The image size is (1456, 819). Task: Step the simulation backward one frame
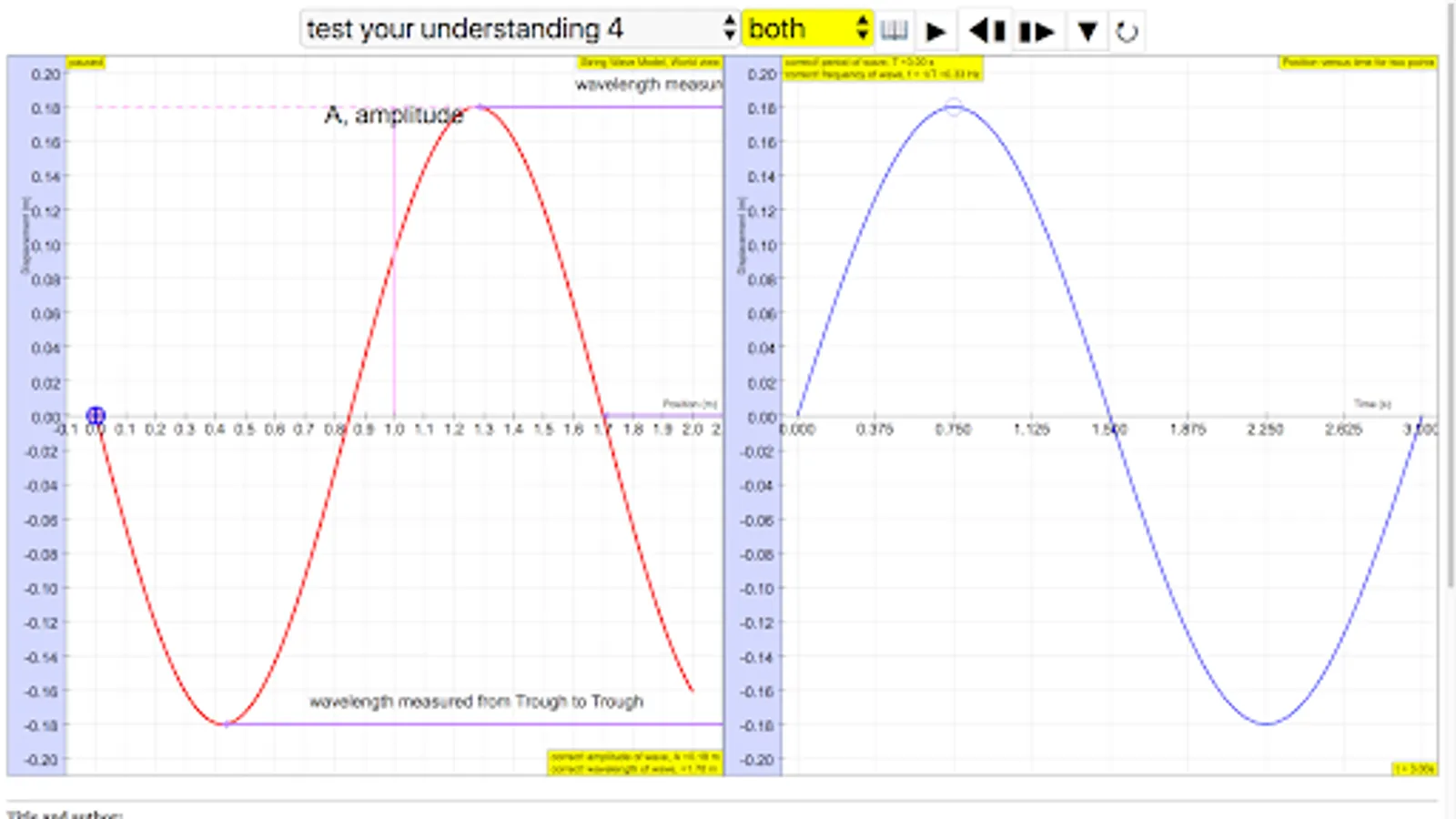coord(986,32)
